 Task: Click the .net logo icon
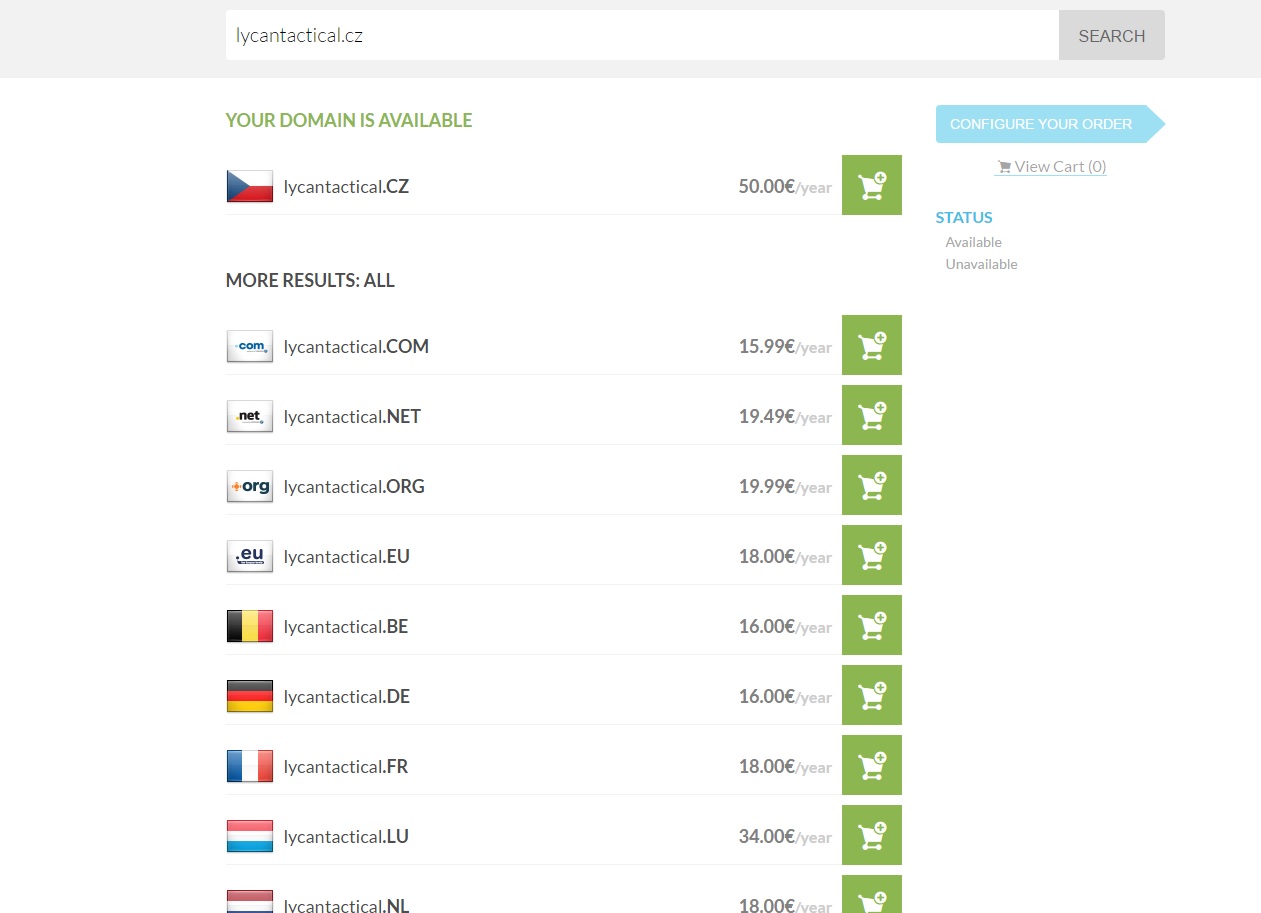[250, 416]
